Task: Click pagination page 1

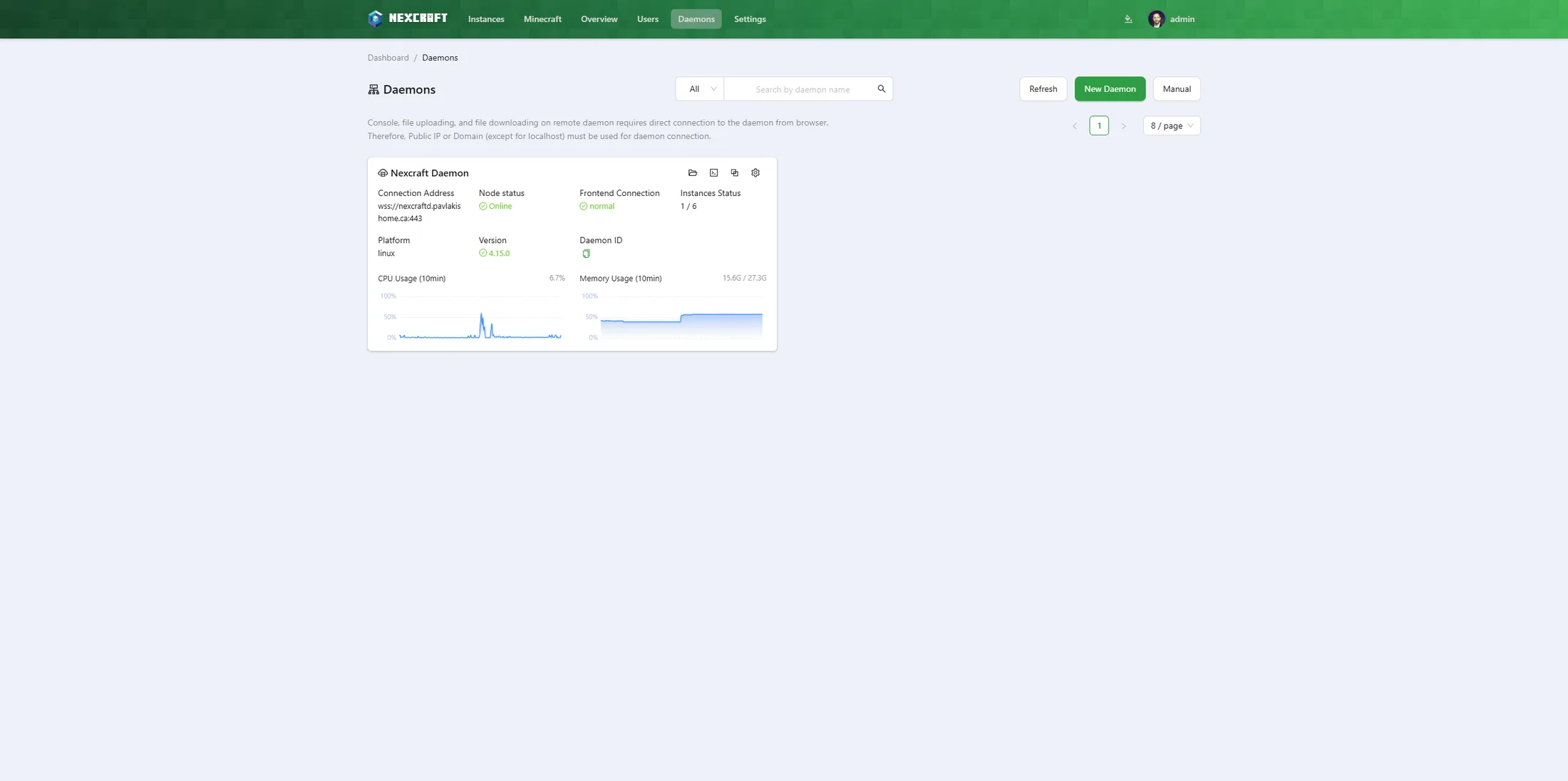Action: point(1099,126)
